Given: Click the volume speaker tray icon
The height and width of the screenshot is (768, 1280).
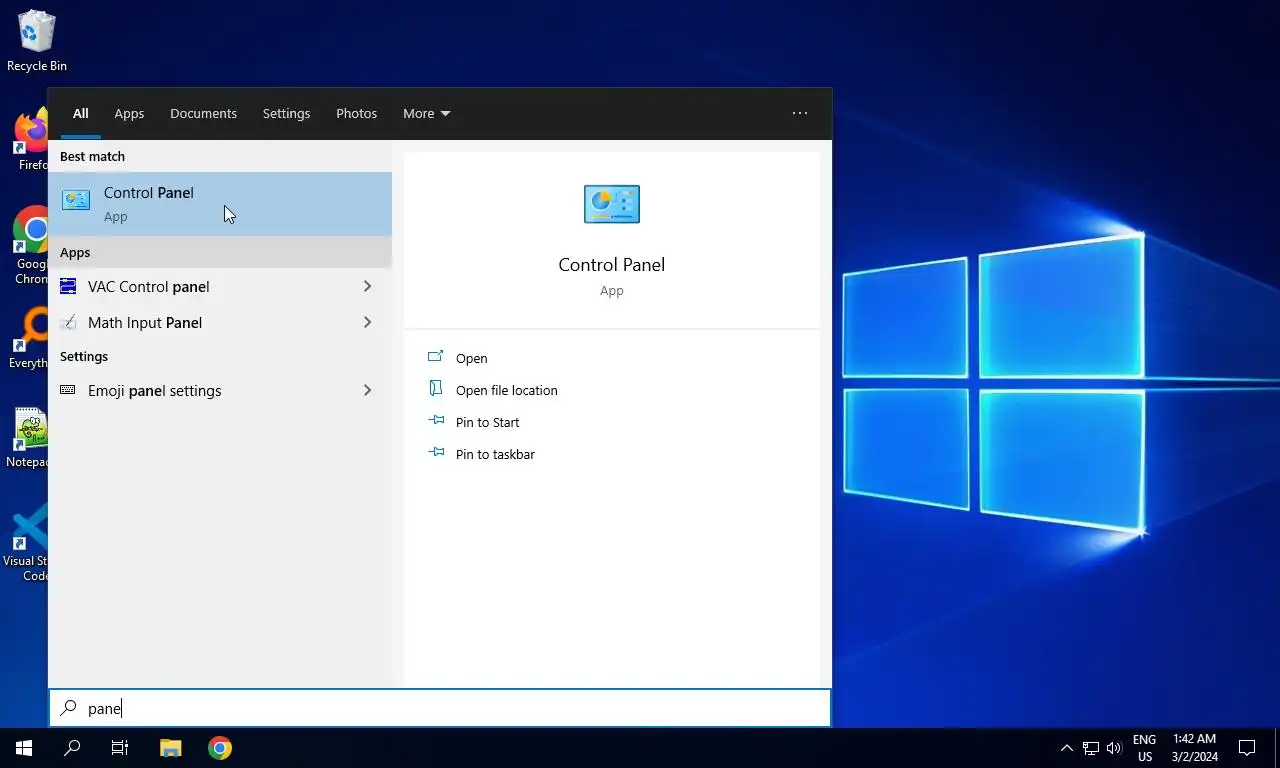Looking at the screenshot, I should [x=1115, y=748].
